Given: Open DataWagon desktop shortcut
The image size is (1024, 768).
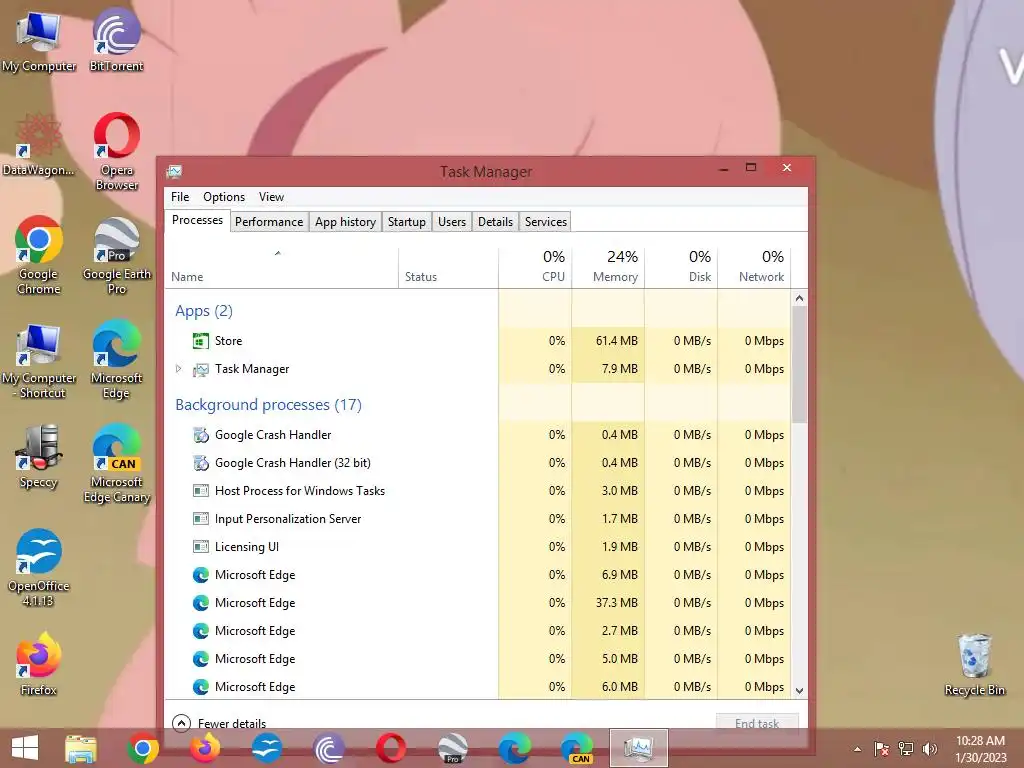Looking at the screenshot, I should [x=39, y=145].
